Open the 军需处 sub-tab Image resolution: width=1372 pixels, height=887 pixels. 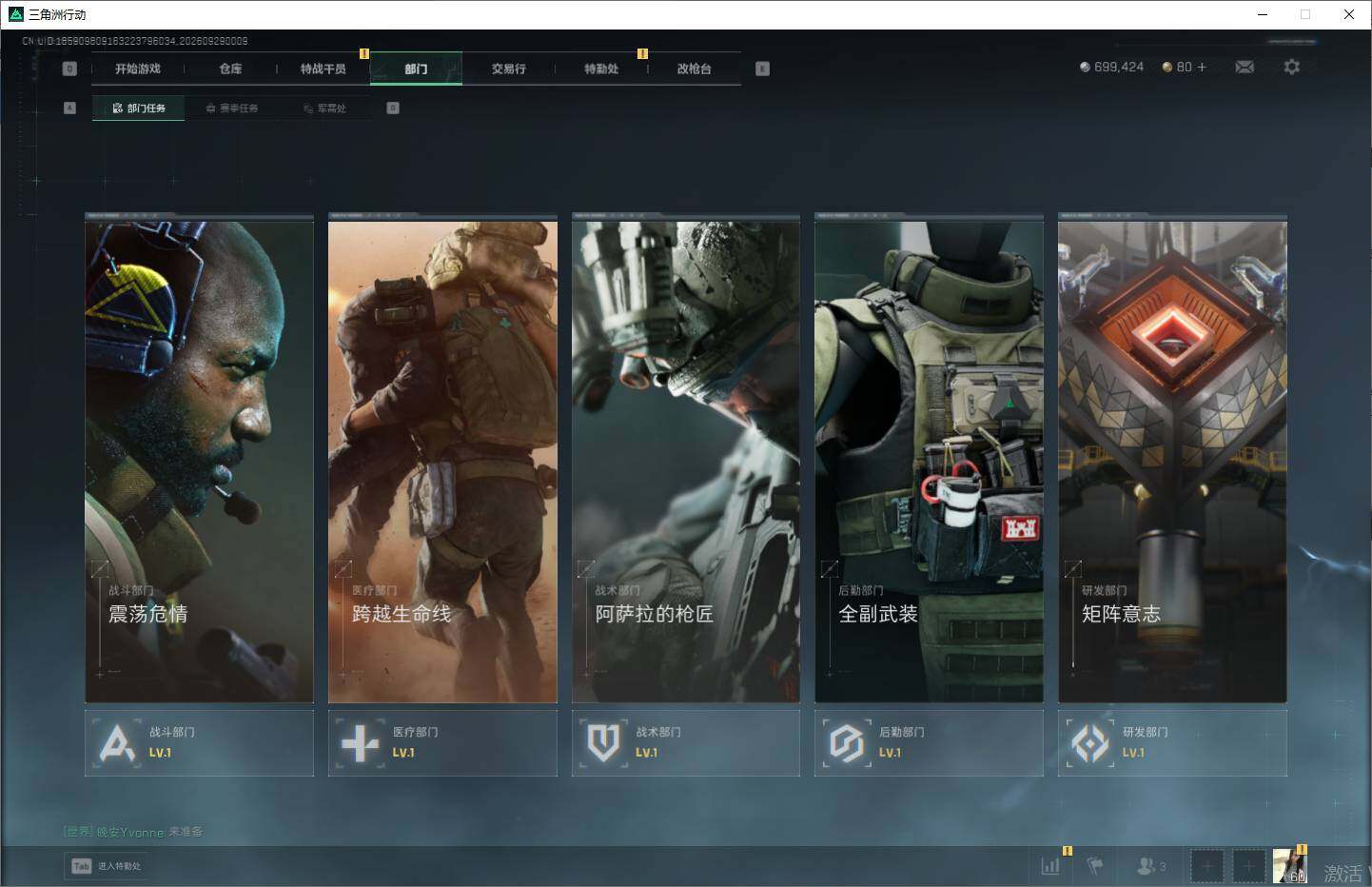(x=323, y=108)
